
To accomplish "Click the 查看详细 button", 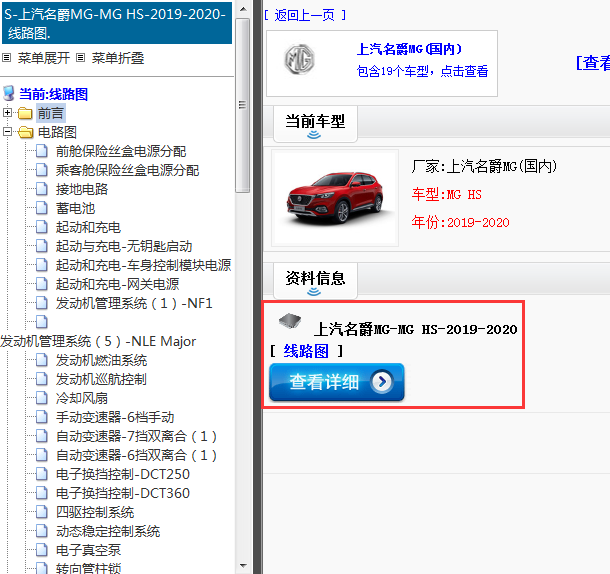I will tap(337, 382).
